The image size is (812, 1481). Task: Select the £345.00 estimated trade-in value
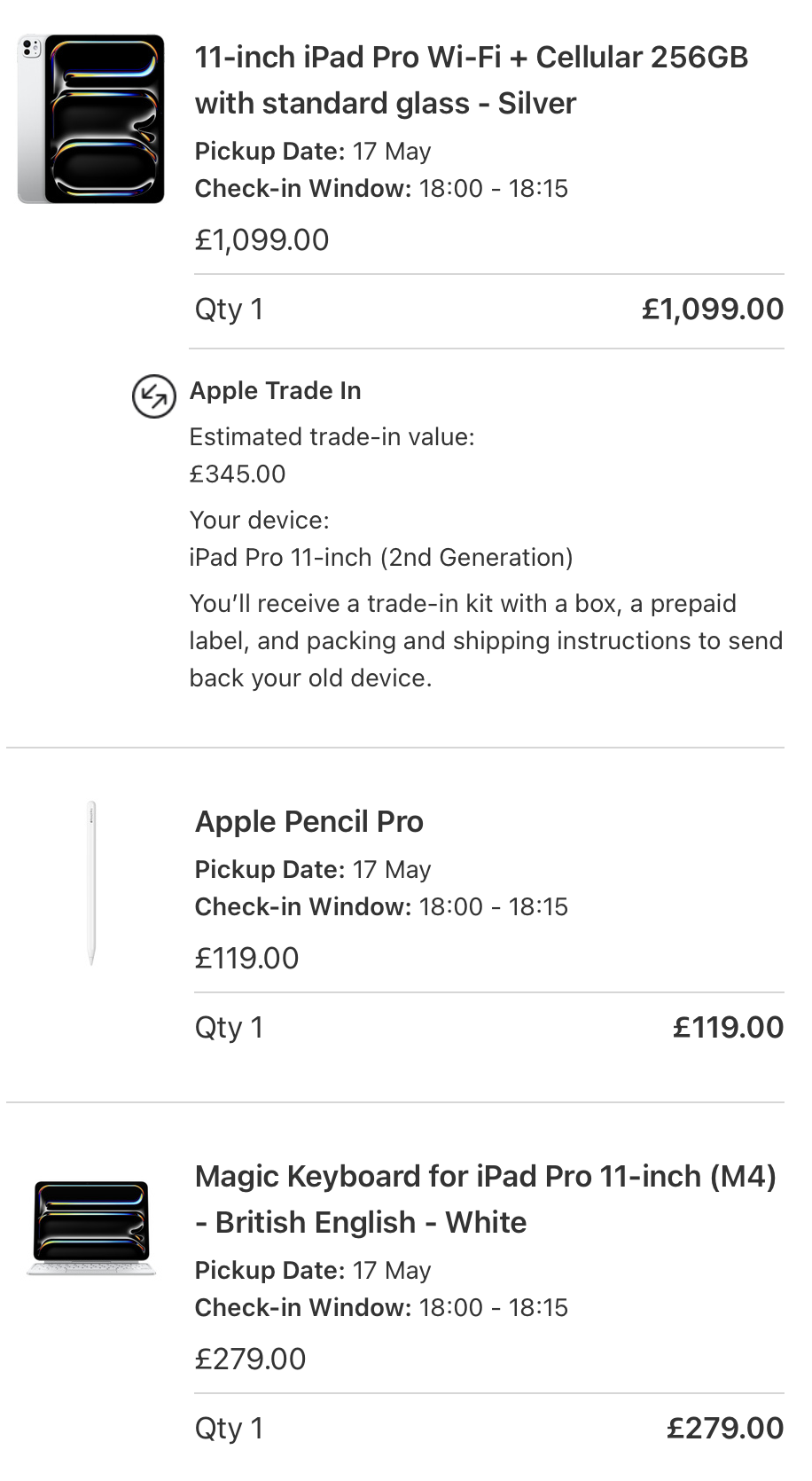[238, 474]
